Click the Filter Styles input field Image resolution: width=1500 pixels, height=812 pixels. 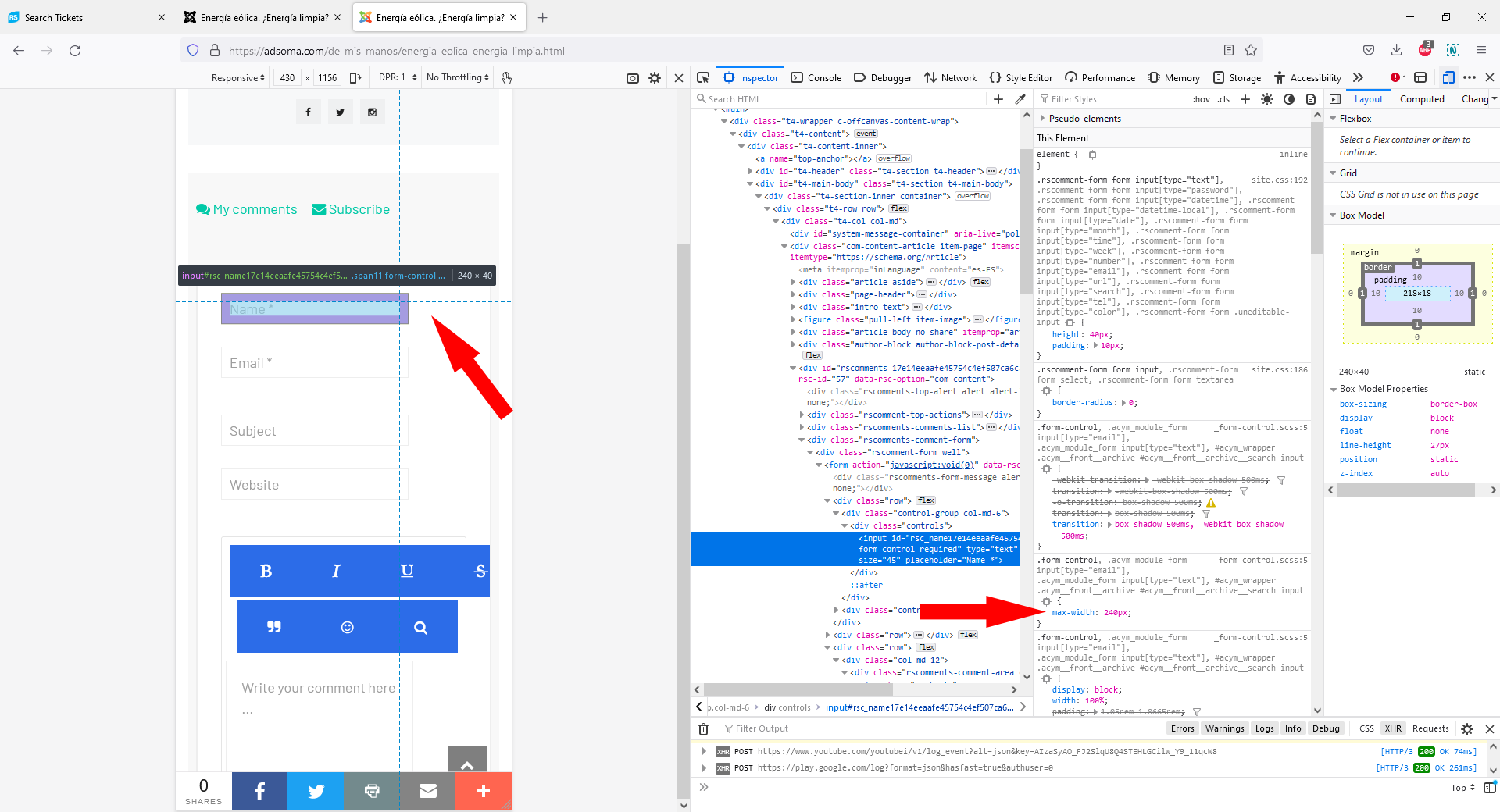click(1109, 99)
